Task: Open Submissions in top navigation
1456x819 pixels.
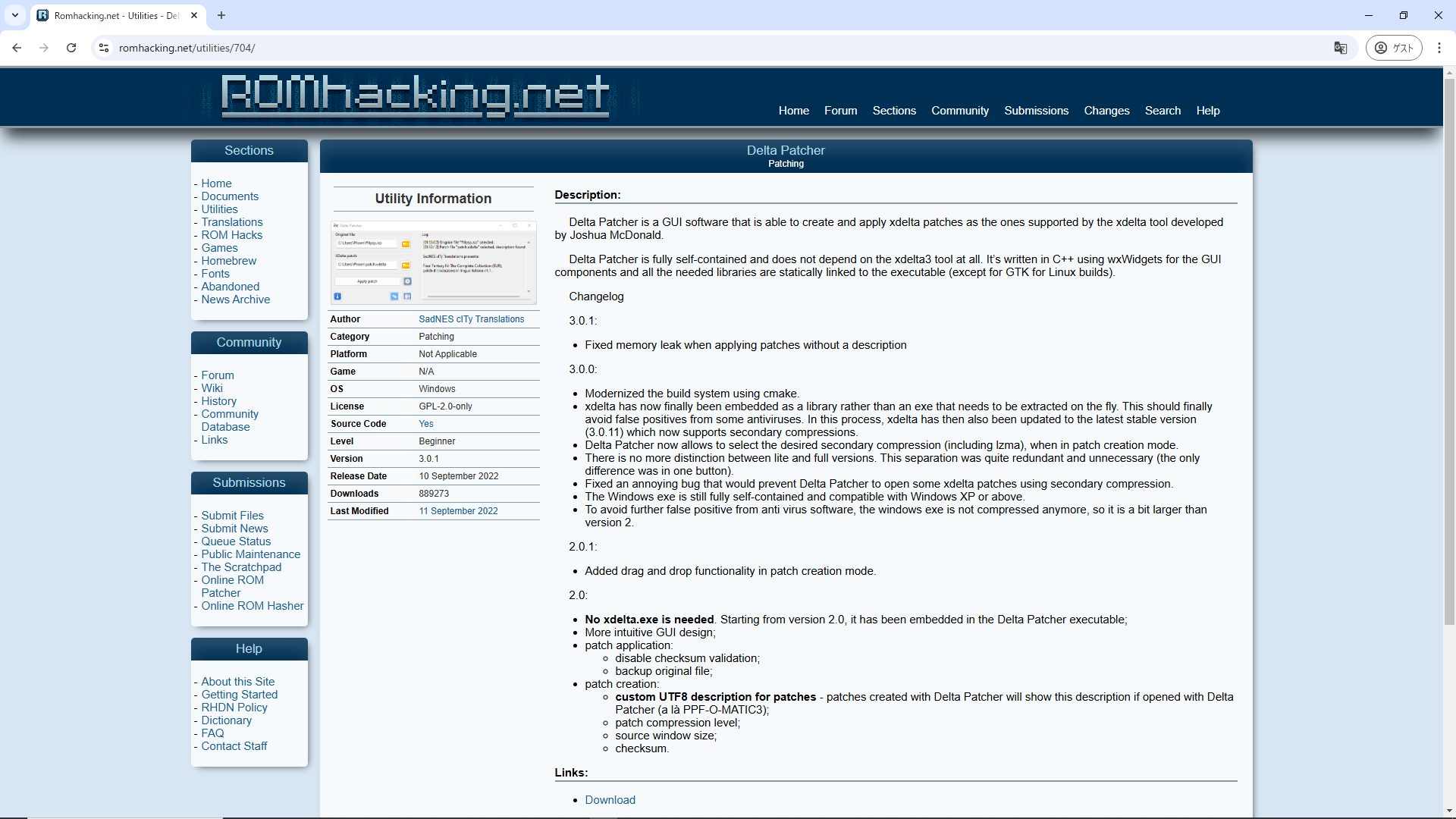Action: pyautogui.click(x=1036, y=111)
